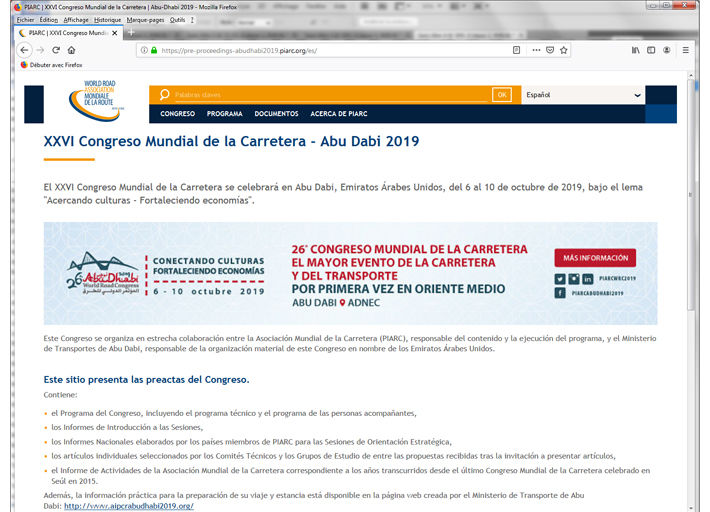Click the XXVI Congreso Mundial page heading
Image resolution: width=710 pixels, height=512 pixels.
pyautogui.click(x=231, y=141)
